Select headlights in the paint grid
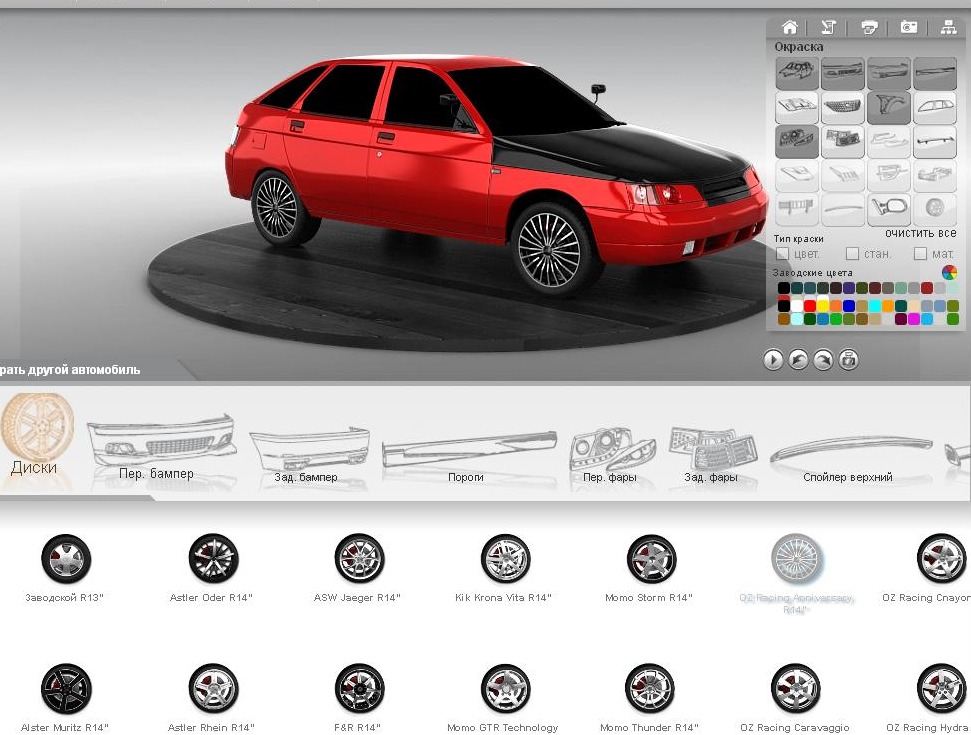 coord(797,142)
